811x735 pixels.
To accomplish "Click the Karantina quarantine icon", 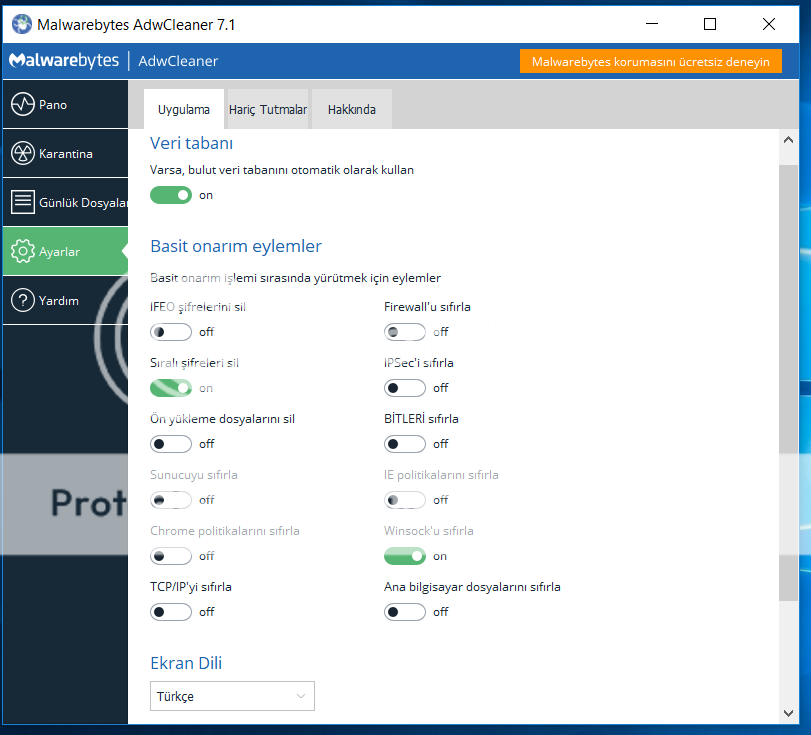I will pyautogui.click(x=22, y=154).
